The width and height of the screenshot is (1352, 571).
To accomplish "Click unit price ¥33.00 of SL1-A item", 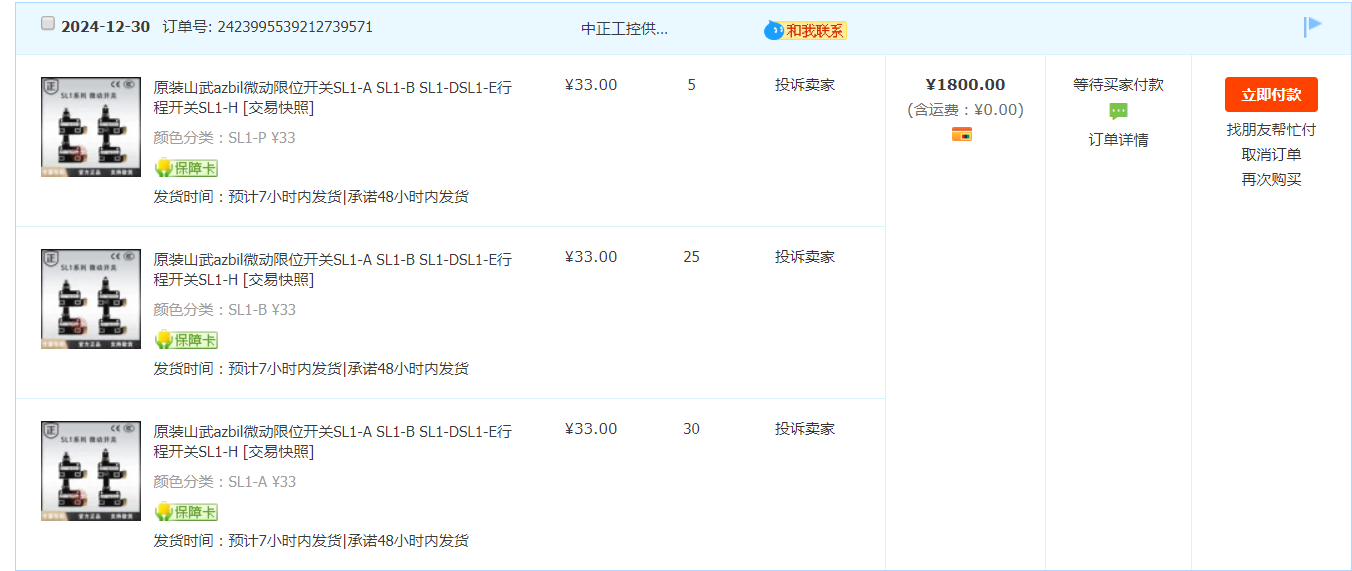I will 591,429.
